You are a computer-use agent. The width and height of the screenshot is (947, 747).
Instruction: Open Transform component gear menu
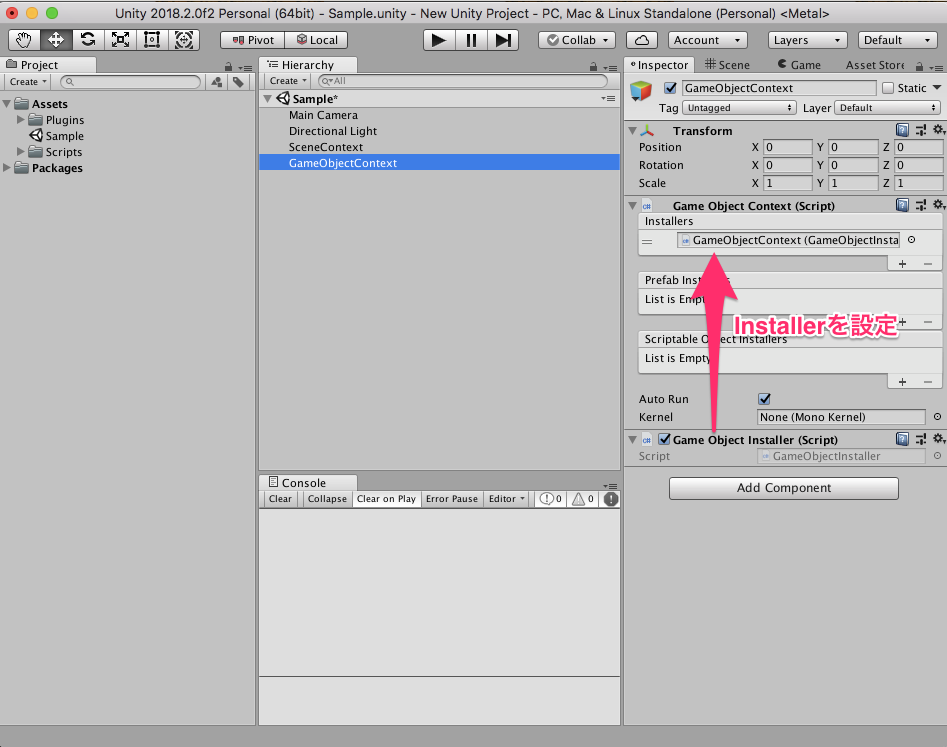(x=939, y=130)
